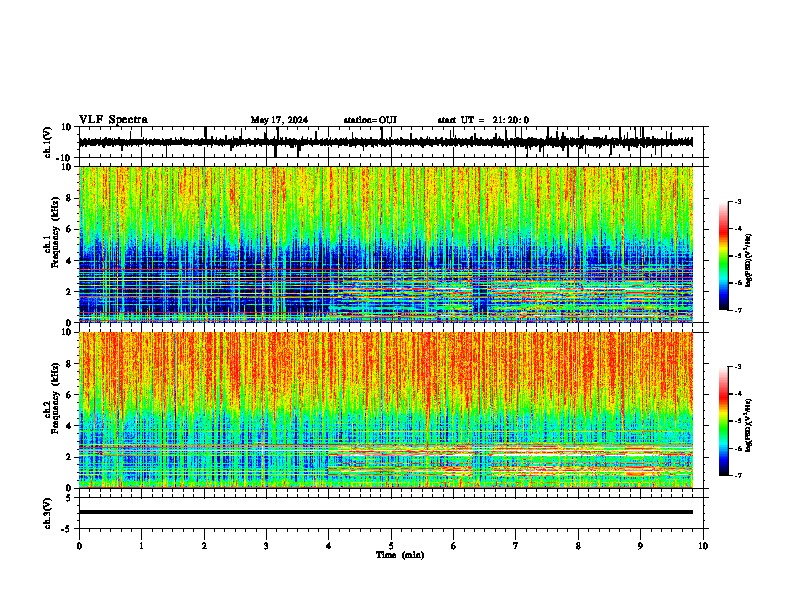
Task: Click the ch.1 "Frequency (kHz)" axis label
Action: [56, 233]
